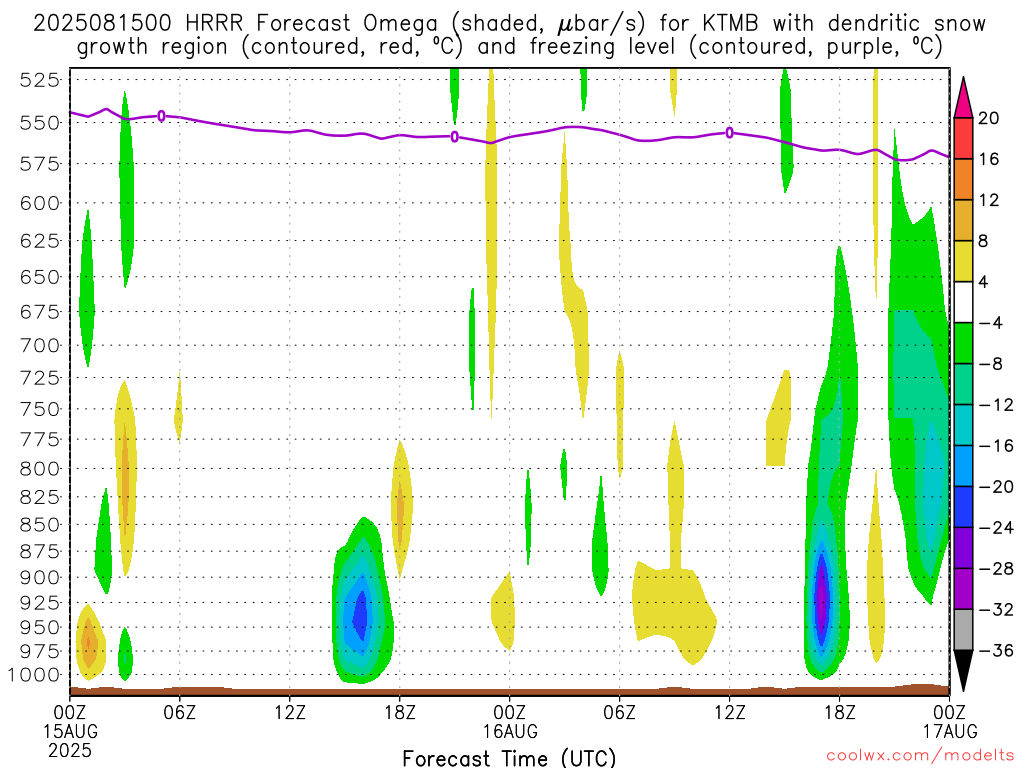1024x768 pixels.
Task: Click the 00Z 16AUG time label
Action: click(510, 721)
